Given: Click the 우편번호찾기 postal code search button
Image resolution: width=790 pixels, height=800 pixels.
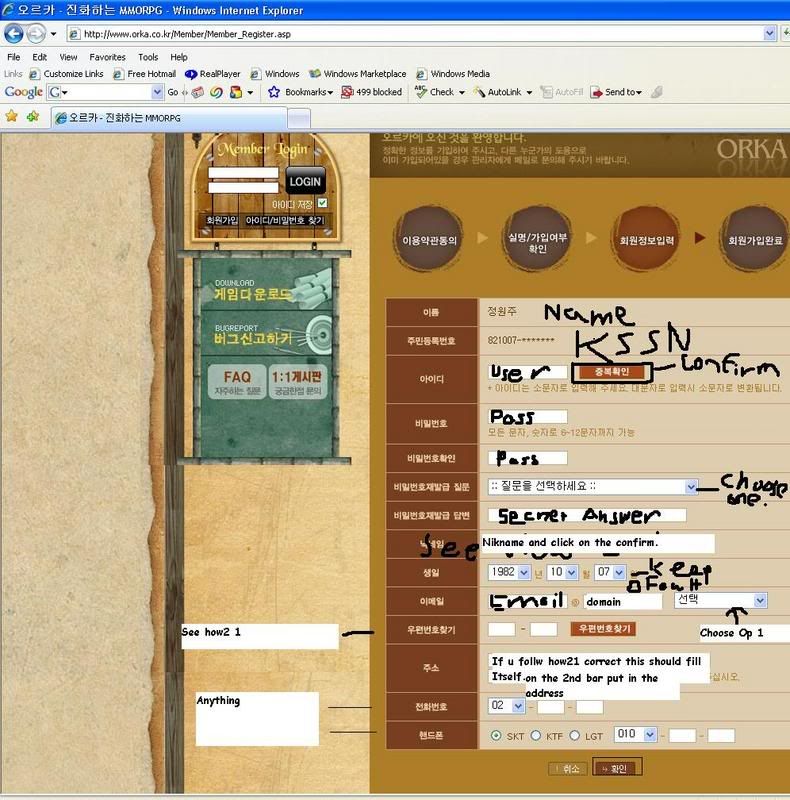Looking at the screenshot, I should click(x=602, y=629).
